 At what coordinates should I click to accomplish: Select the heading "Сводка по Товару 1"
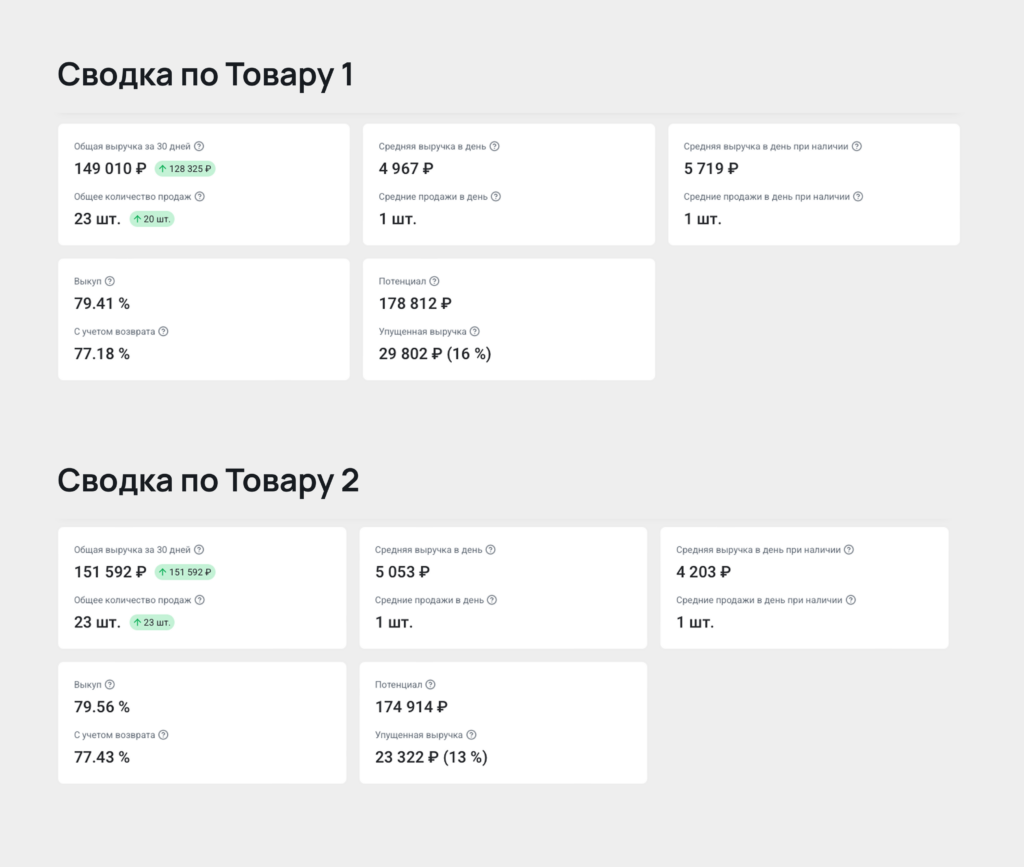(206, 73)
